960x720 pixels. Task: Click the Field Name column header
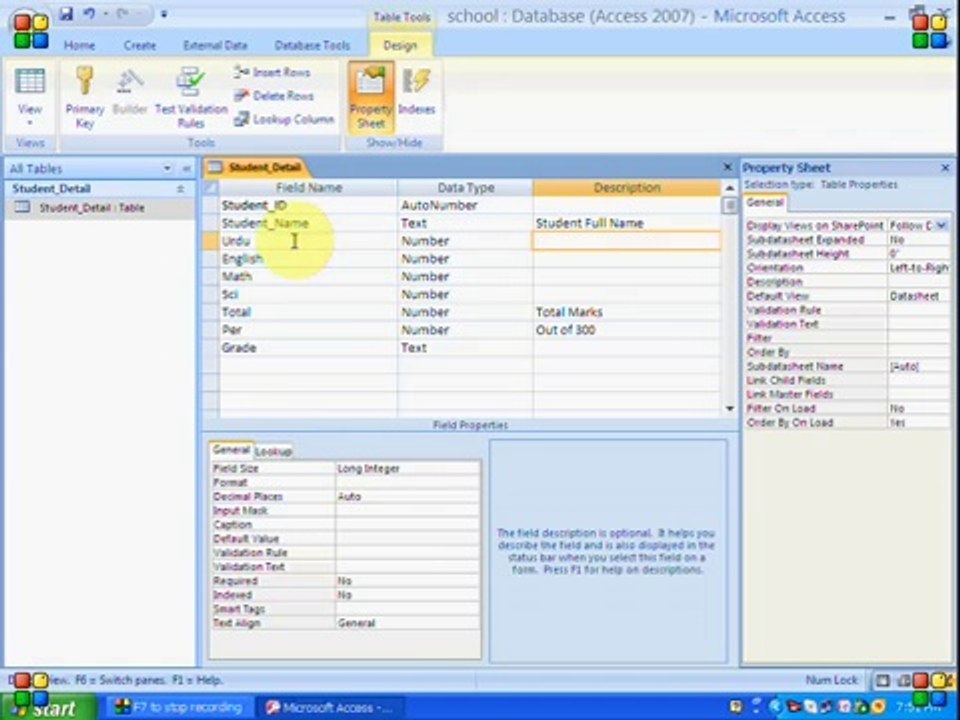coord(308,187)
